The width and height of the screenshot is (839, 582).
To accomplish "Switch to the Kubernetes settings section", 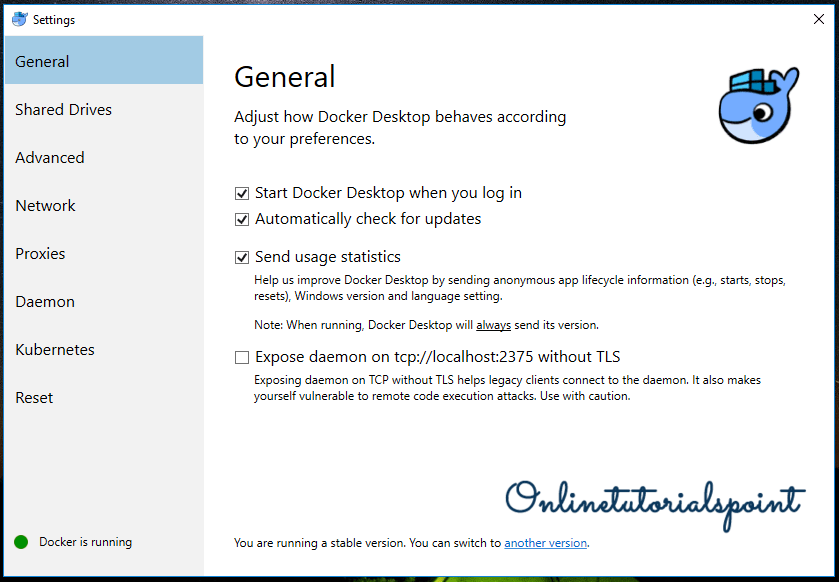I will click(55, 350).
